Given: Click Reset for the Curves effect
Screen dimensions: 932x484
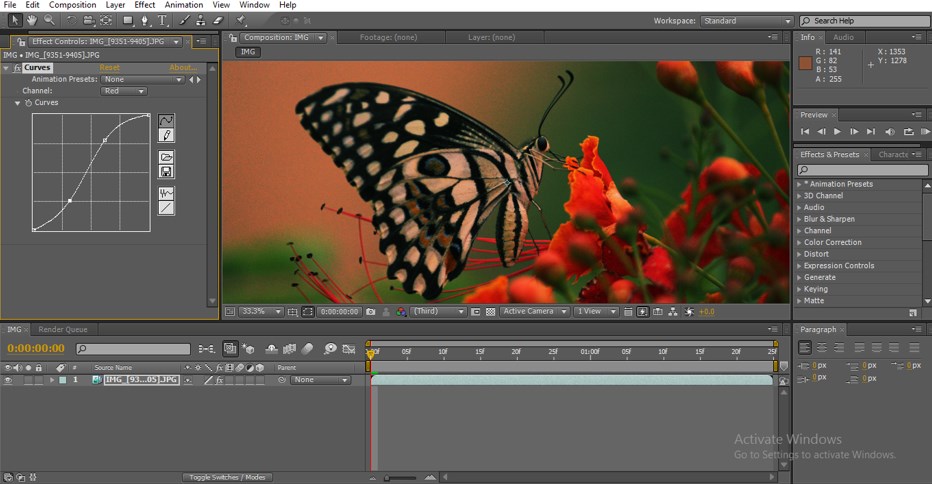Looking at the screenshot, I should coord(109,68).
